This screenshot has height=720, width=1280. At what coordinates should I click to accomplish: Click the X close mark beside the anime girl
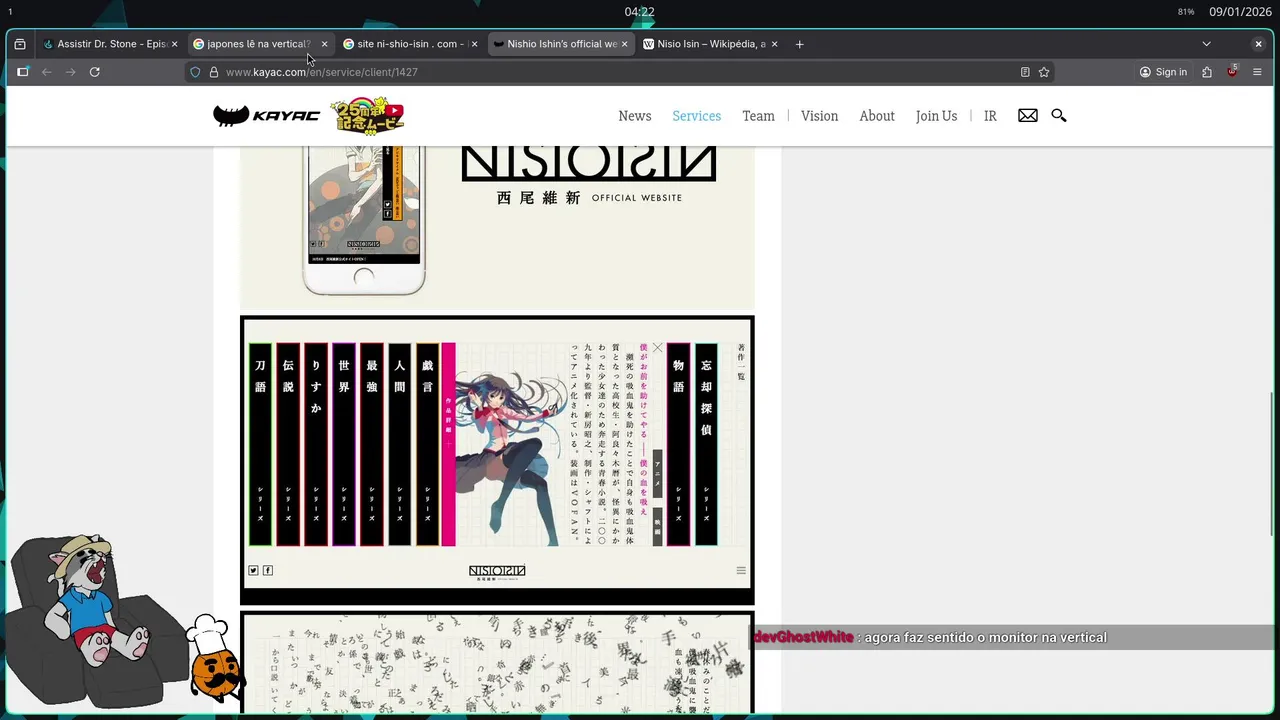click(x=657, y=348)
